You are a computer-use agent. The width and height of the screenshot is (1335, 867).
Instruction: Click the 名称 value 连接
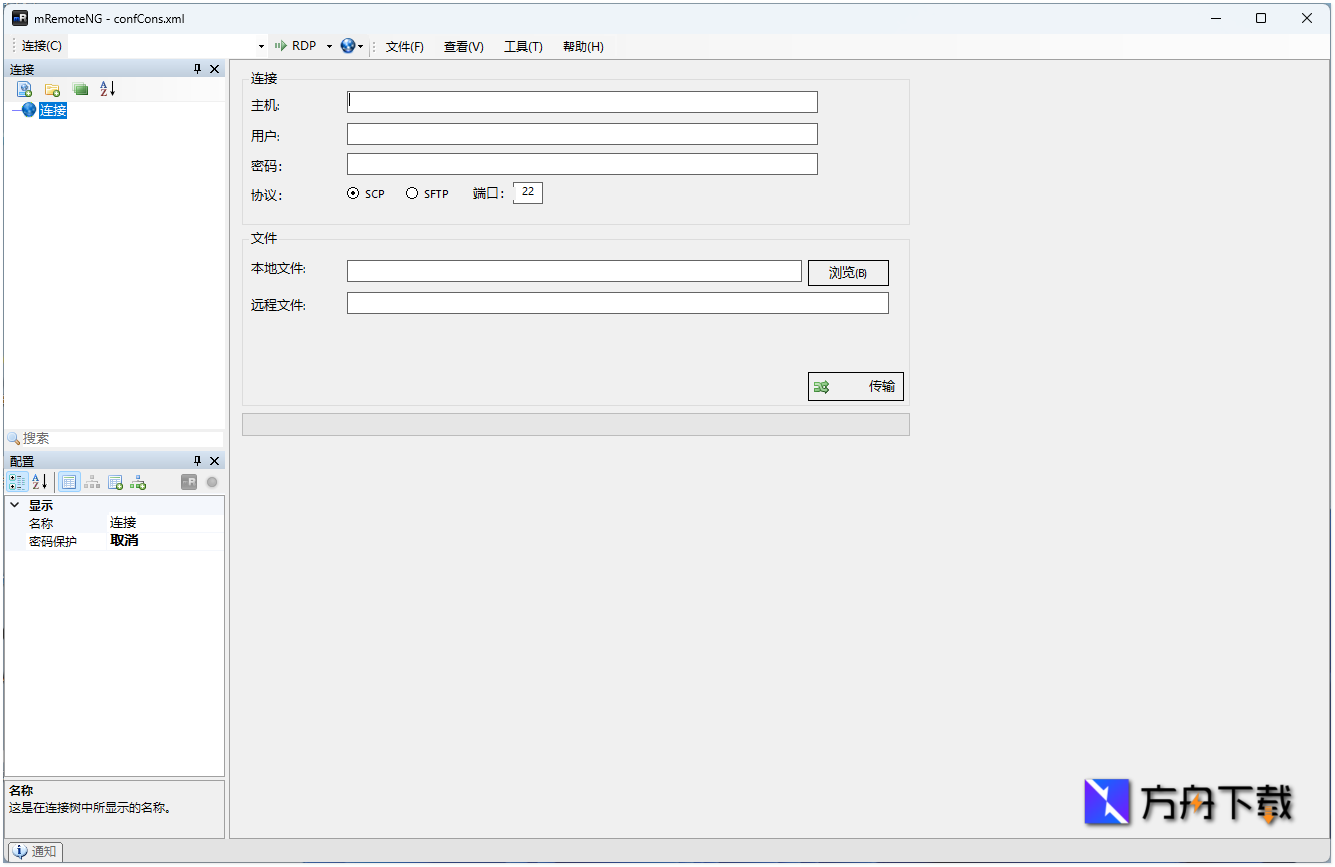tap(123, 523)
